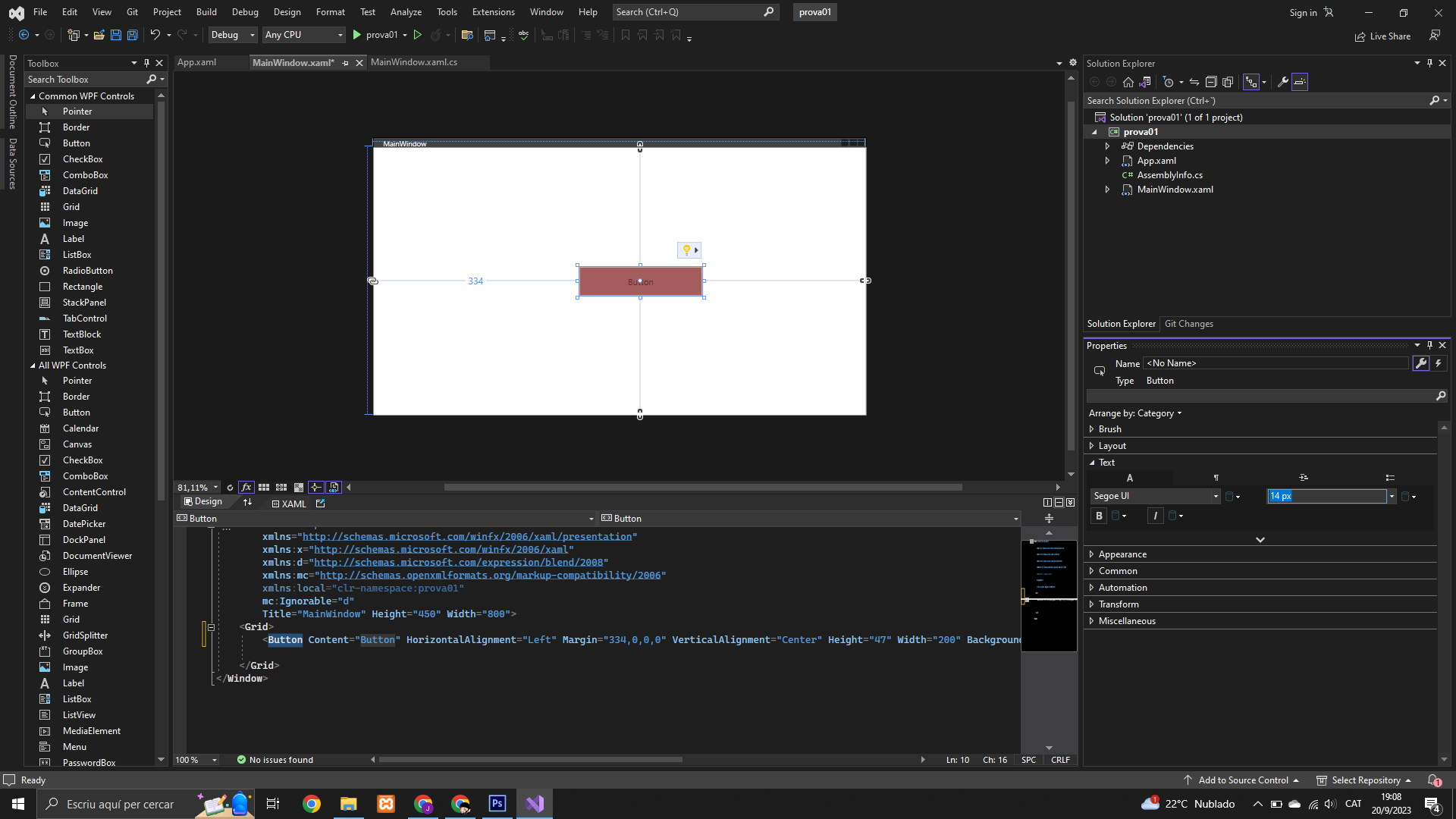
Task: Click the Search Toolbox input field
Action: pos(85,80)
